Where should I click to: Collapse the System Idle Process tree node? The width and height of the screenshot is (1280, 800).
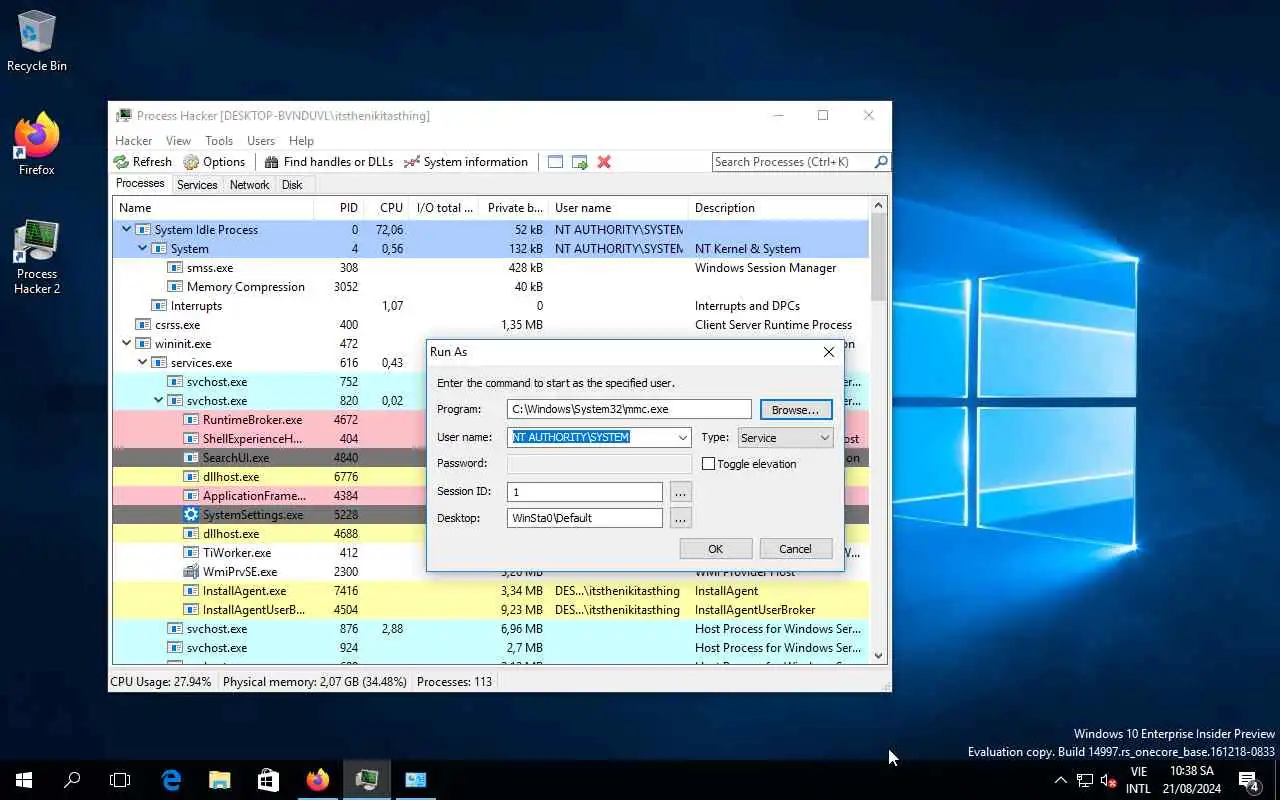[x=126, y=230]
